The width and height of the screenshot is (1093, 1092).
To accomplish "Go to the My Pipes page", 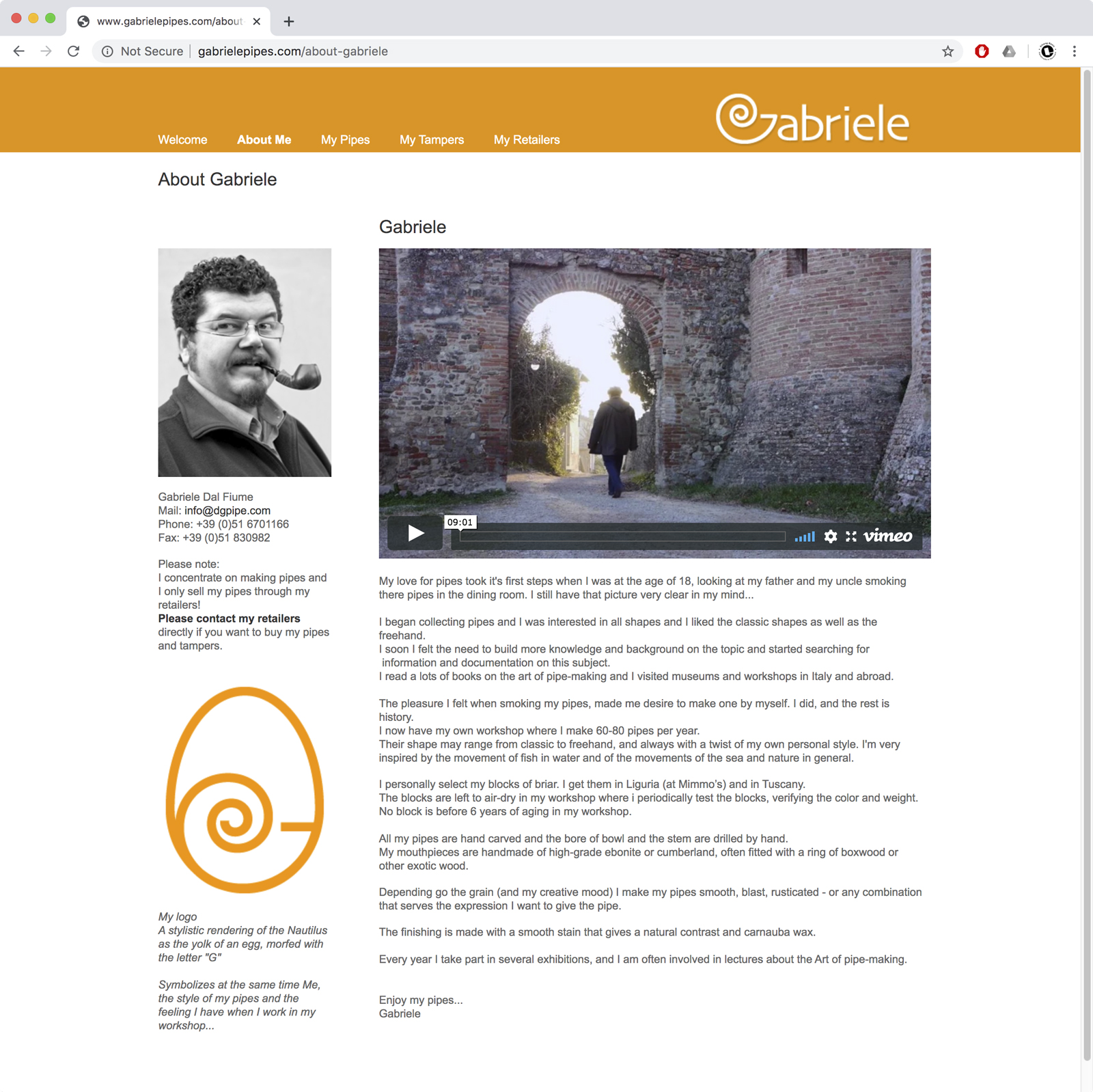I will [x=345, y=139].
